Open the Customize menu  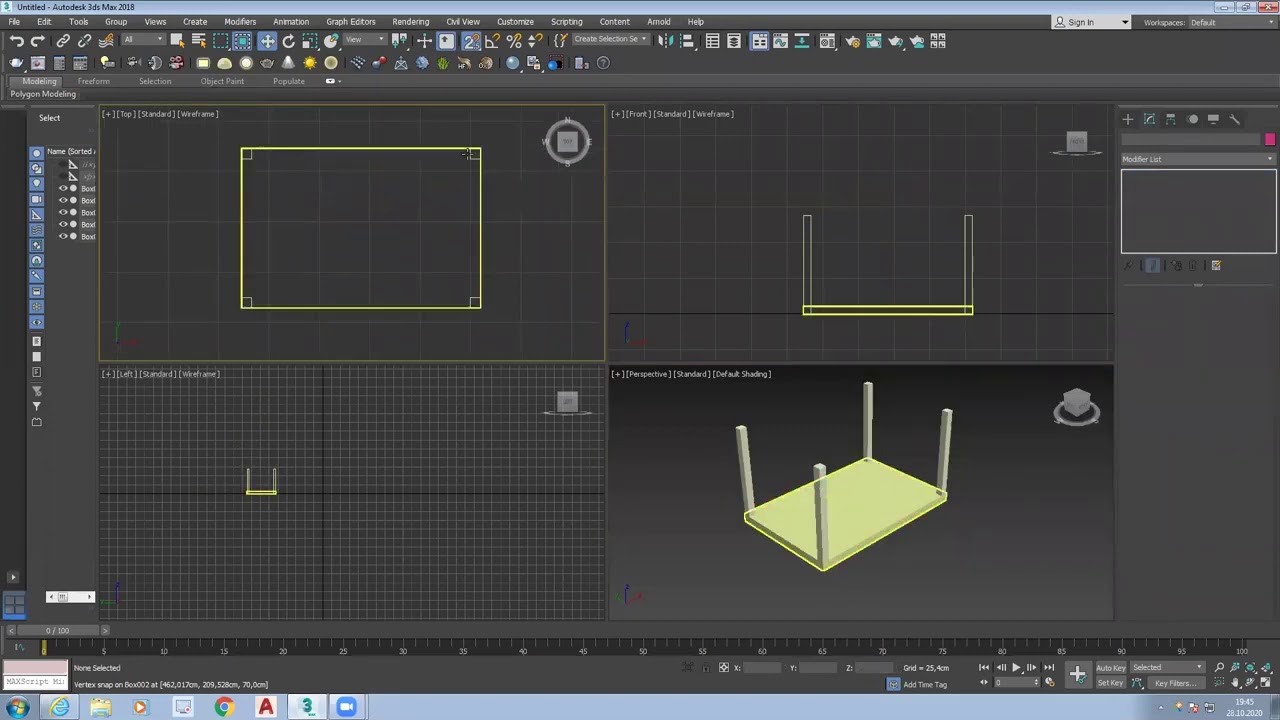pos(515,21)
